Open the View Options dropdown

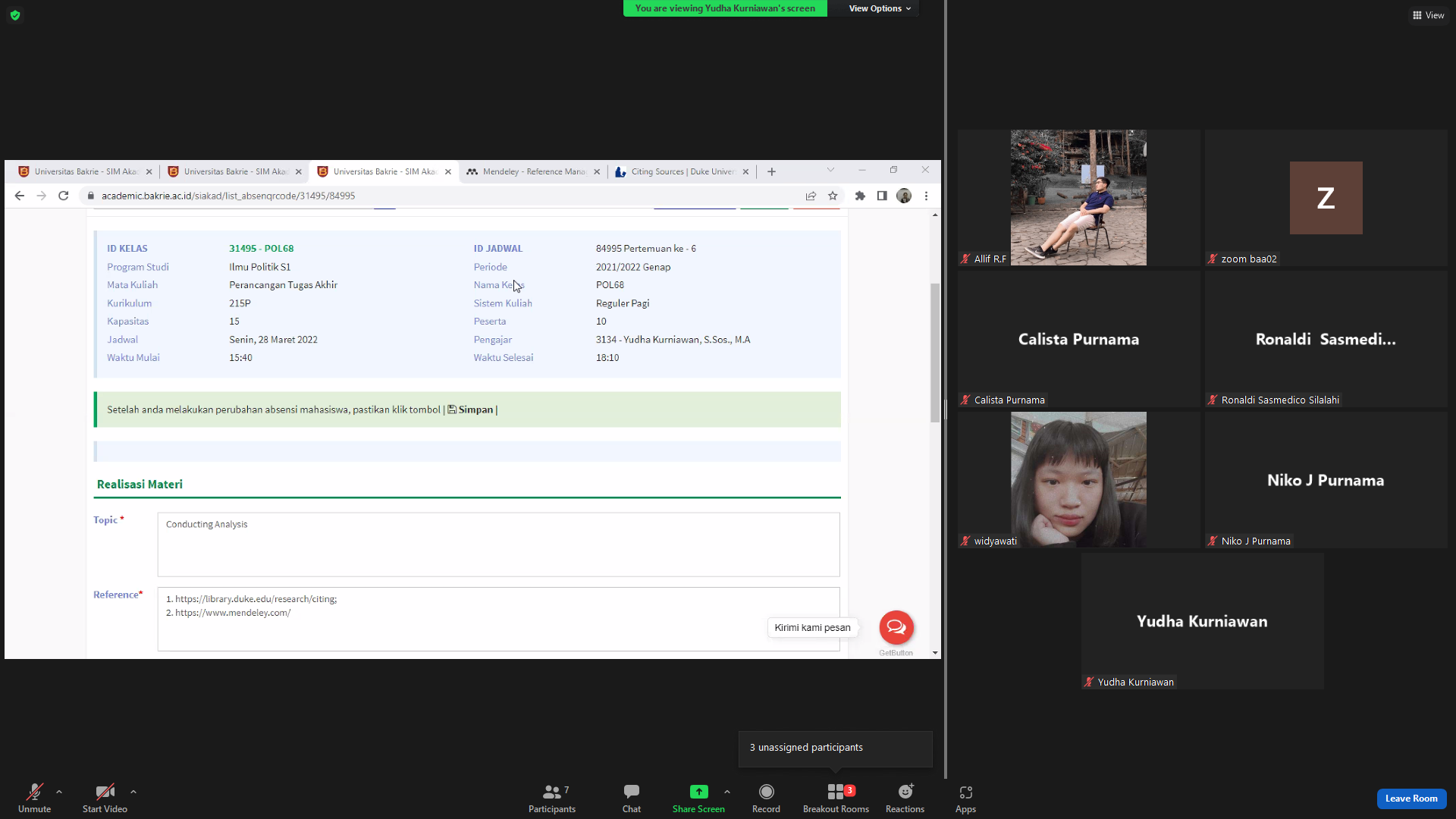[880, 8]
